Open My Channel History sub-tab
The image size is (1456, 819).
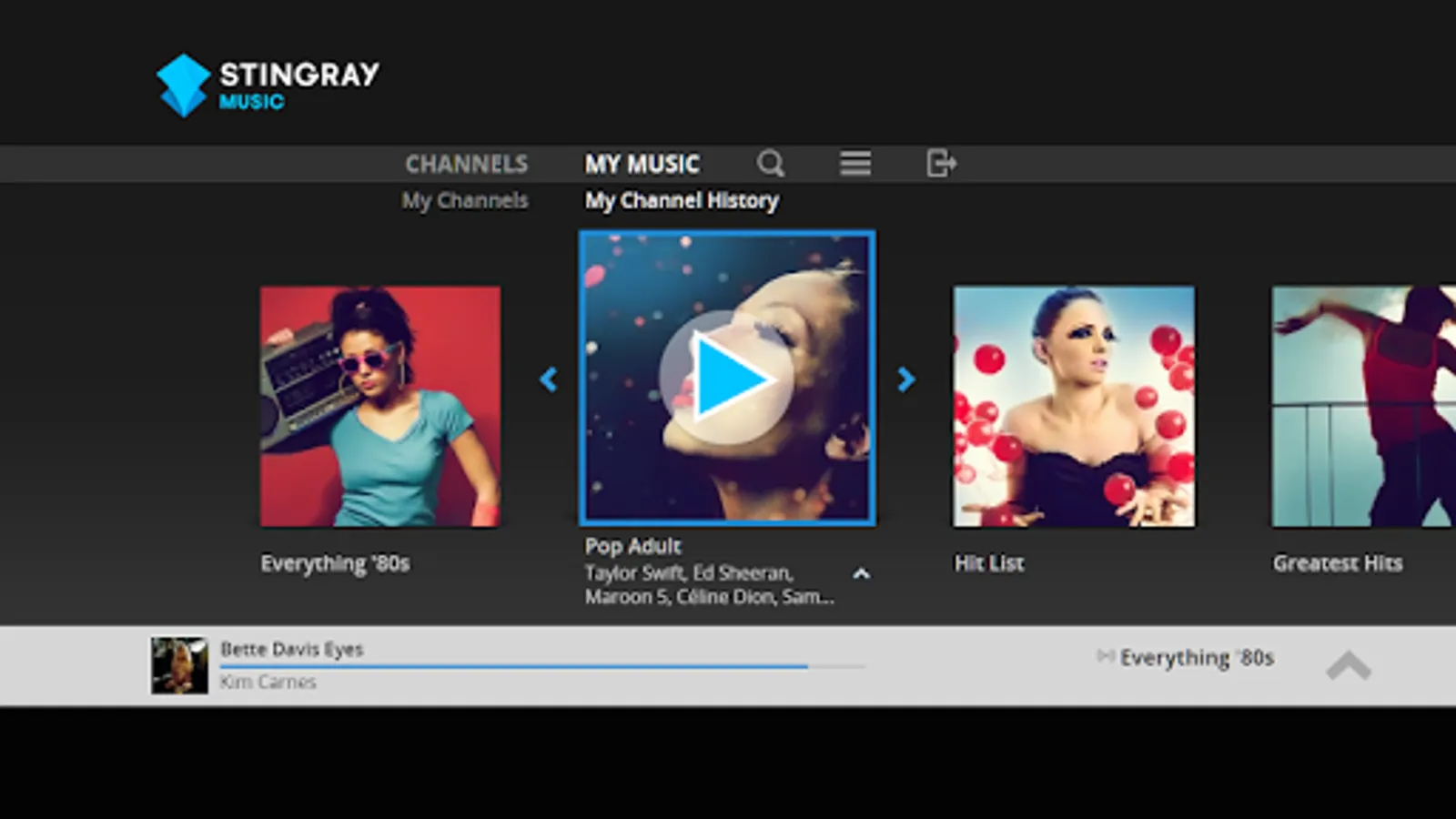[682, 200]
